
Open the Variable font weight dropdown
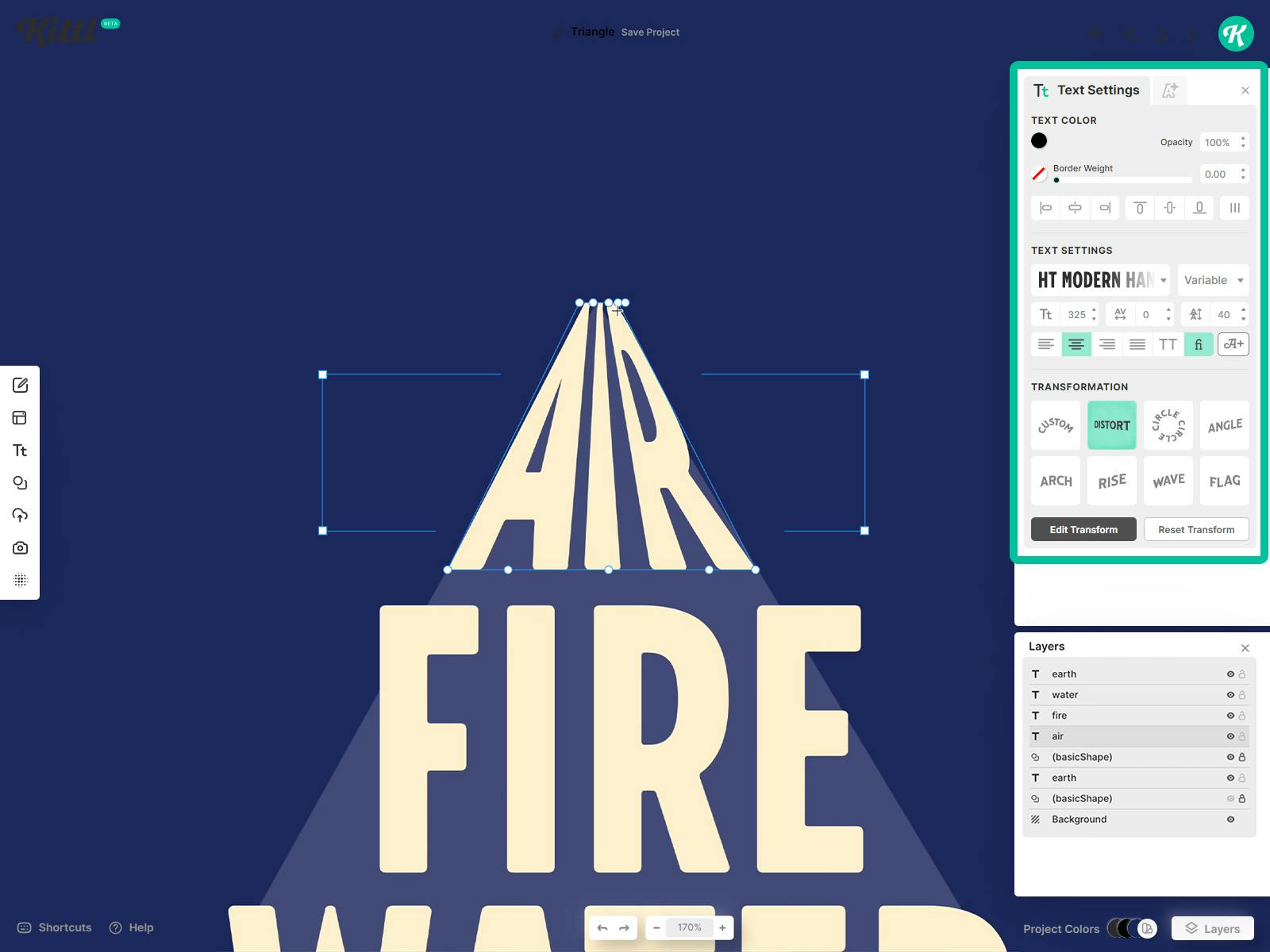click(x=1213, y=280)
